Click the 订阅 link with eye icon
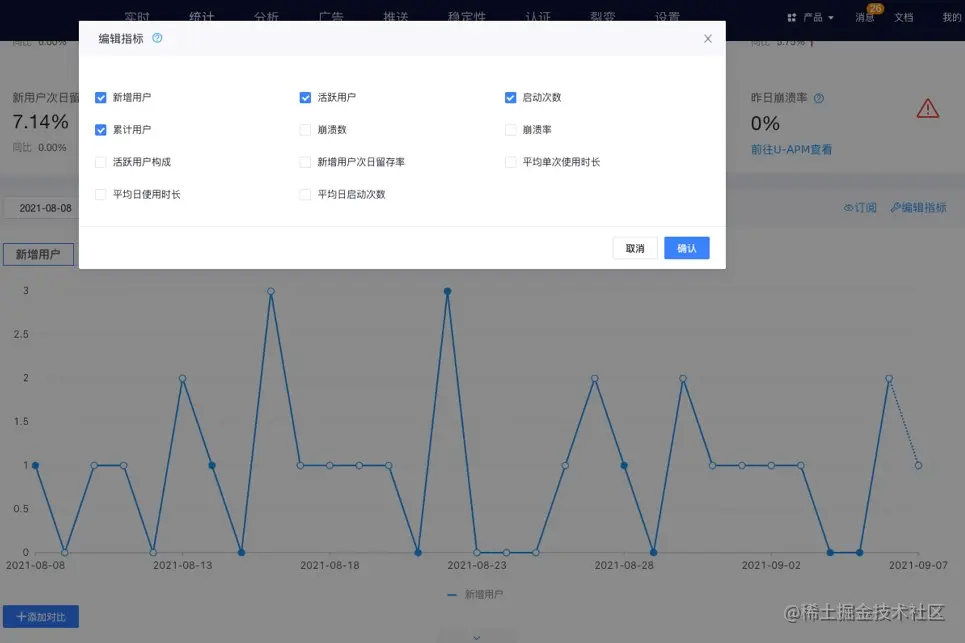This screenshot has width=965, height=643. (860, 208)
